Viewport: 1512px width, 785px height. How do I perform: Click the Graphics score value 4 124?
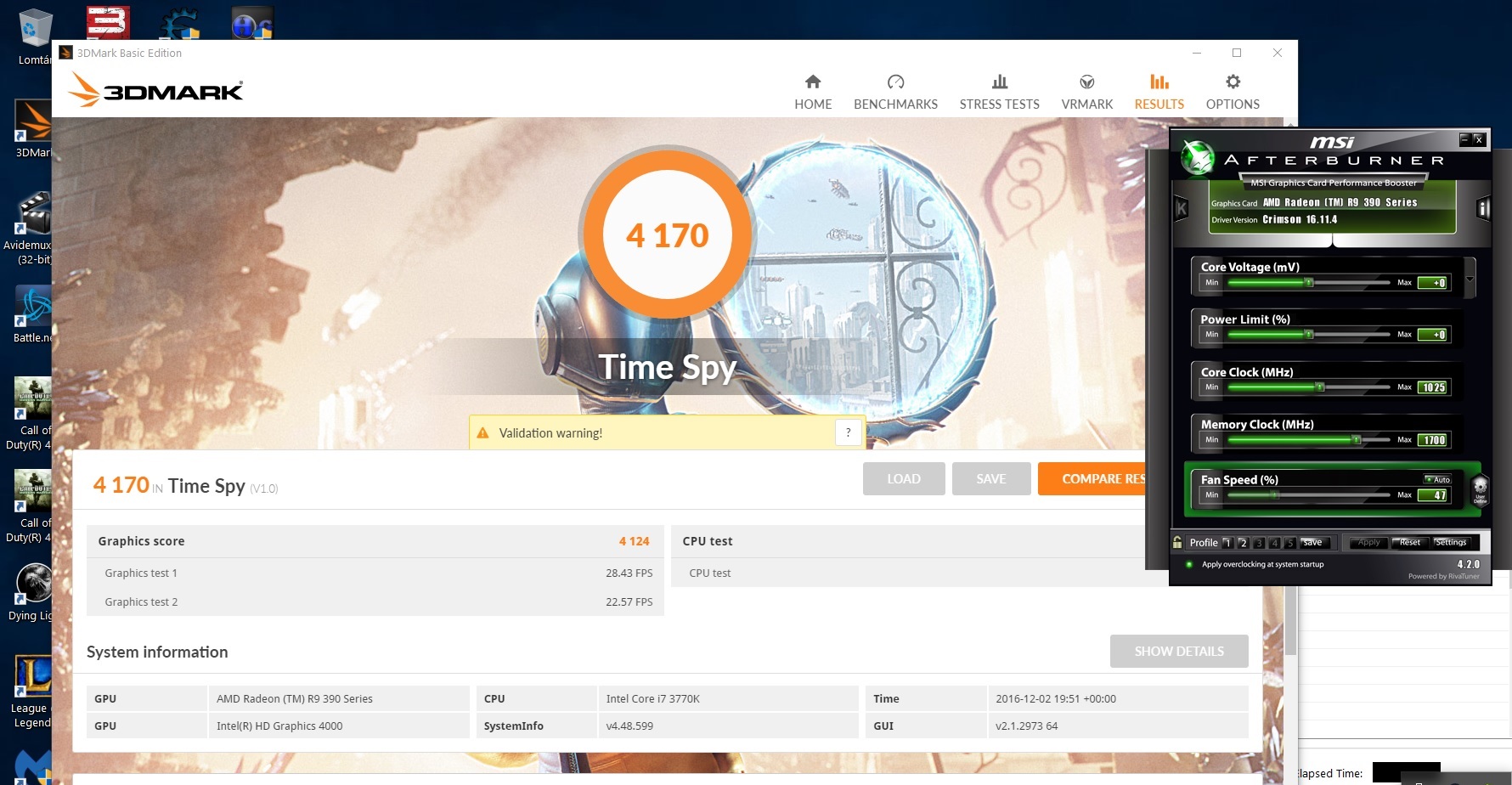pyautogui.click(x=634, y=541)
